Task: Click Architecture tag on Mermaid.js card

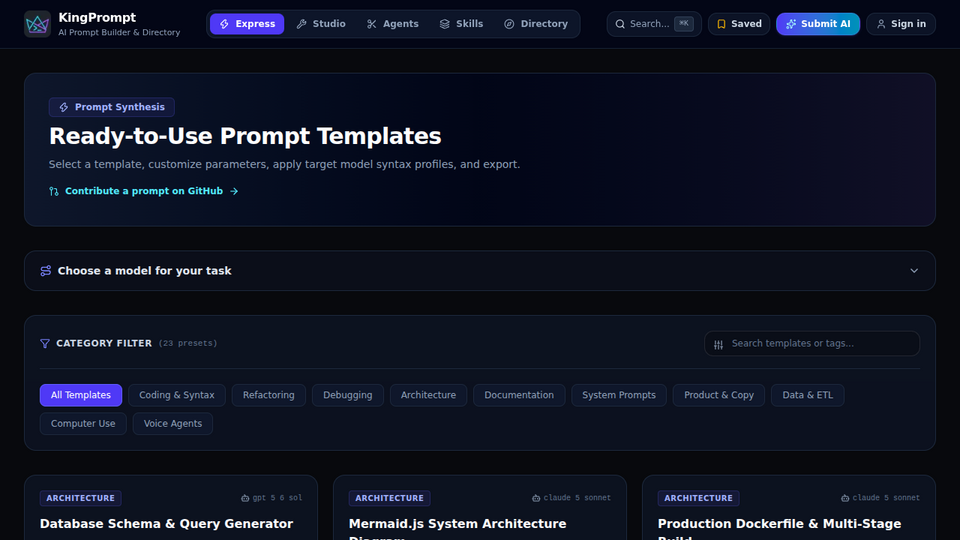Action: [389, 498]
